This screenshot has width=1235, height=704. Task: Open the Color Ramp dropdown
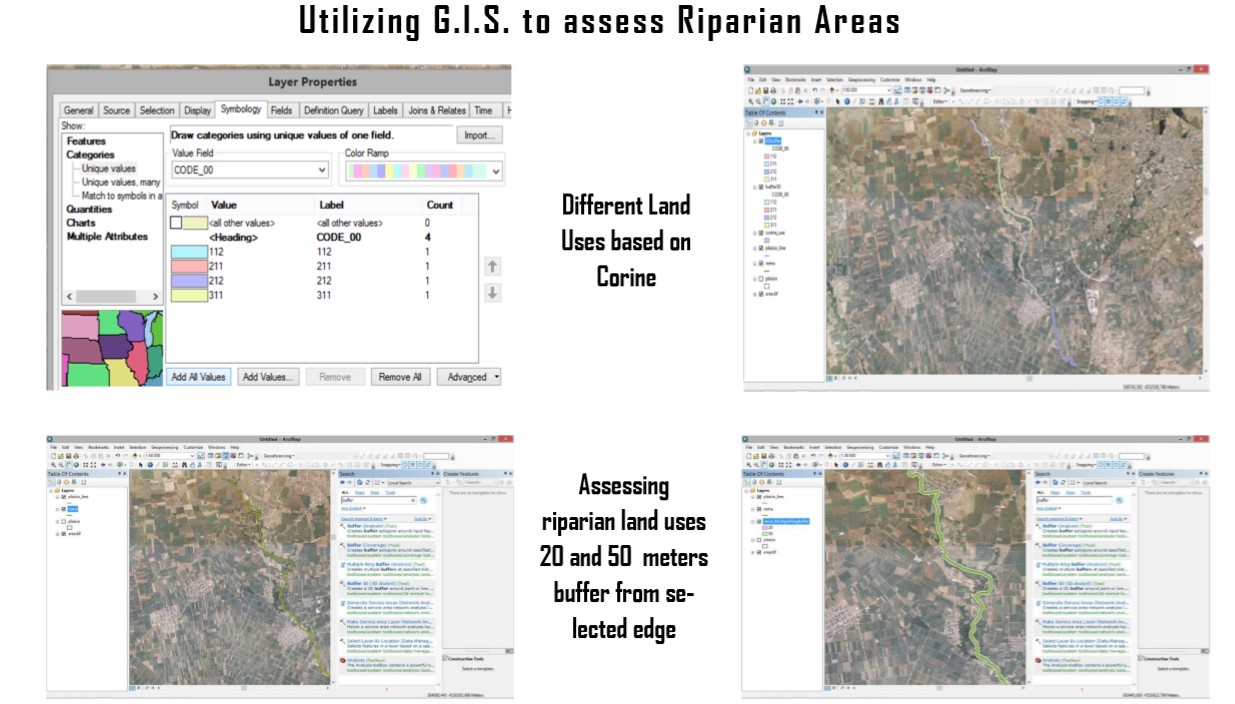(x=496, y=171)
